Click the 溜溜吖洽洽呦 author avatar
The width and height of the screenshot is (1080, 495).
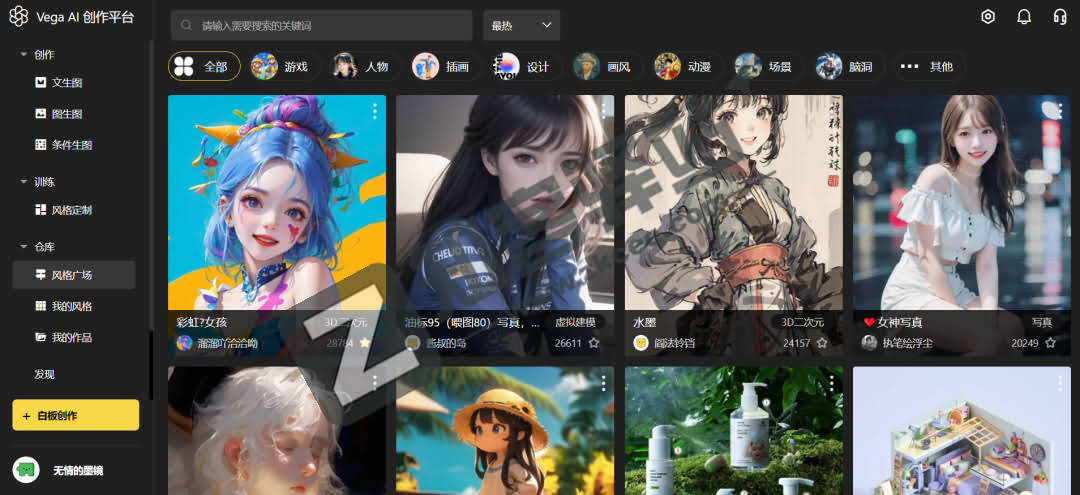click(184, 342)
